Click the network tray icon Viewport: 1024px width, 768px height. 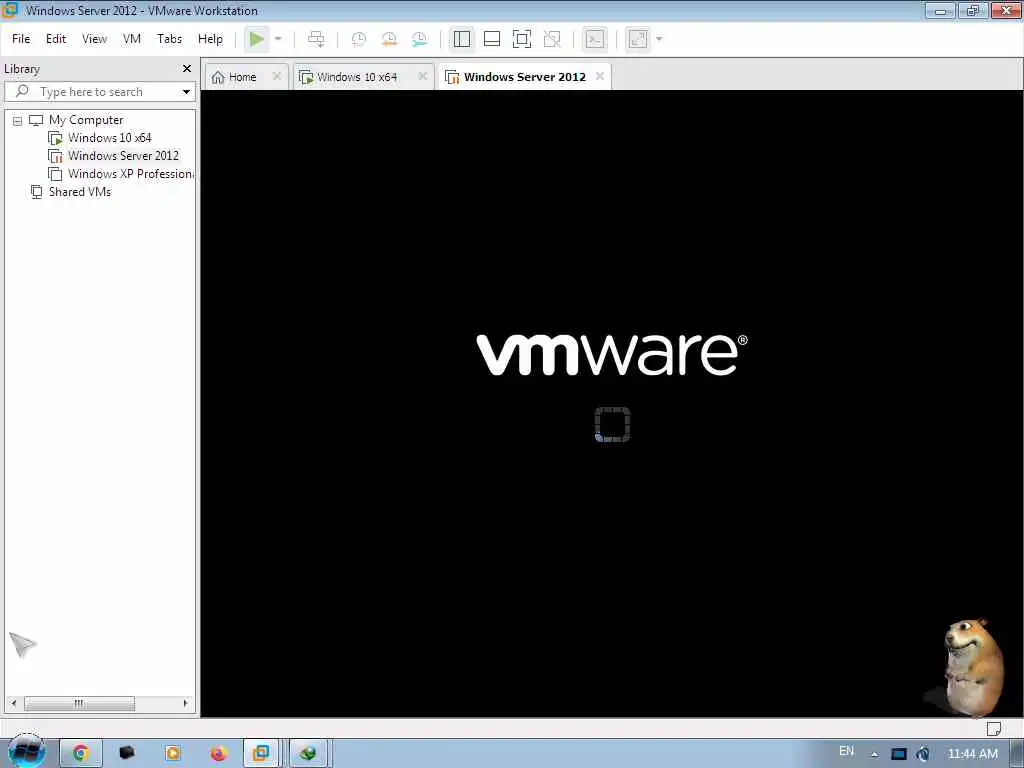click(x=899, y=754)
